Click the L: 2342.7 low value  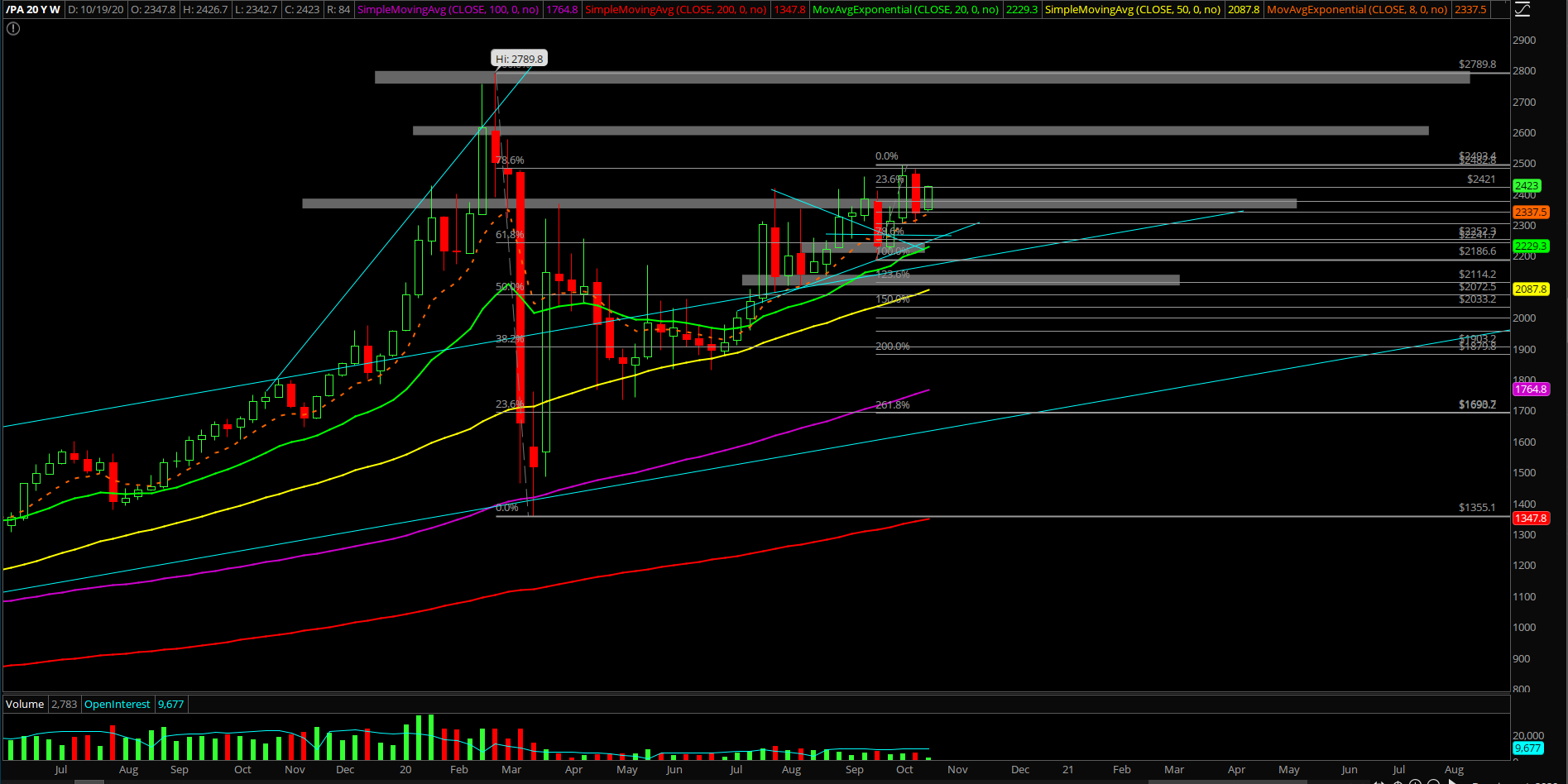pos(257,9)
